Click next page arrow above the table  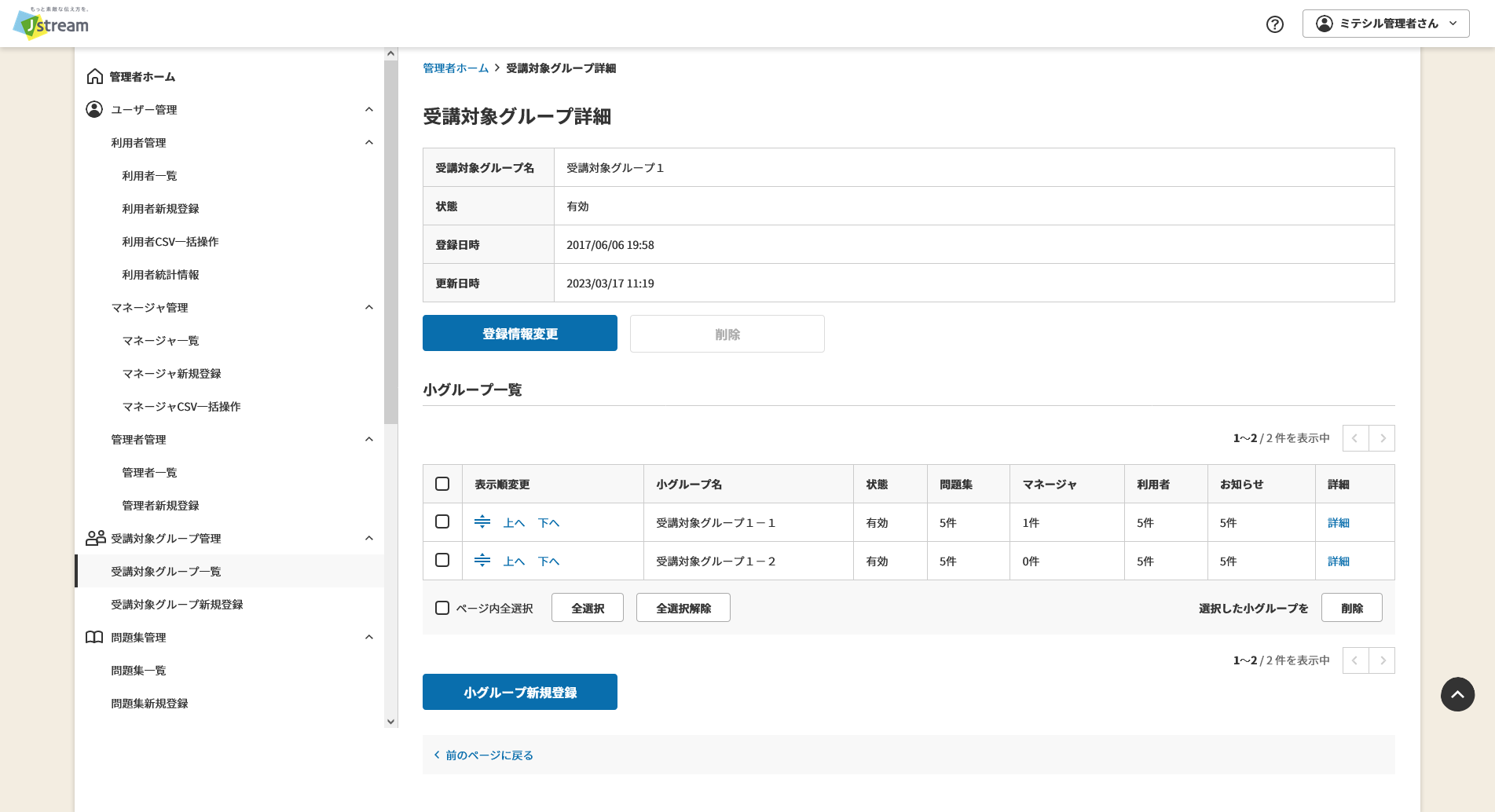pyautogui.click(x=1382, y=438)
